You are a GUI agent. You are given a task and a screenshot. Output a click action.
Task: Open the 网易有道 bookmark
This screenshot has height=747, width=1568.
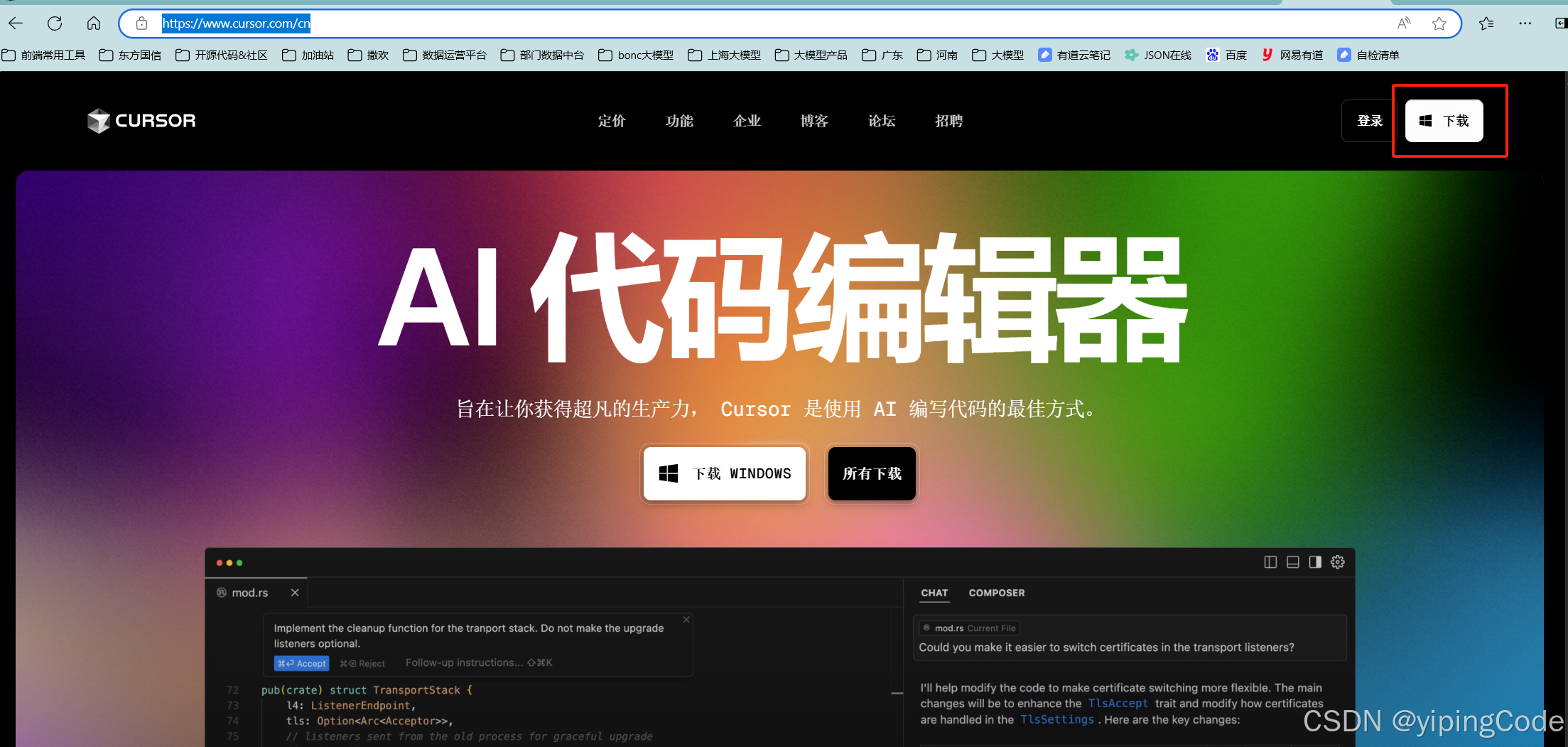1292,55
